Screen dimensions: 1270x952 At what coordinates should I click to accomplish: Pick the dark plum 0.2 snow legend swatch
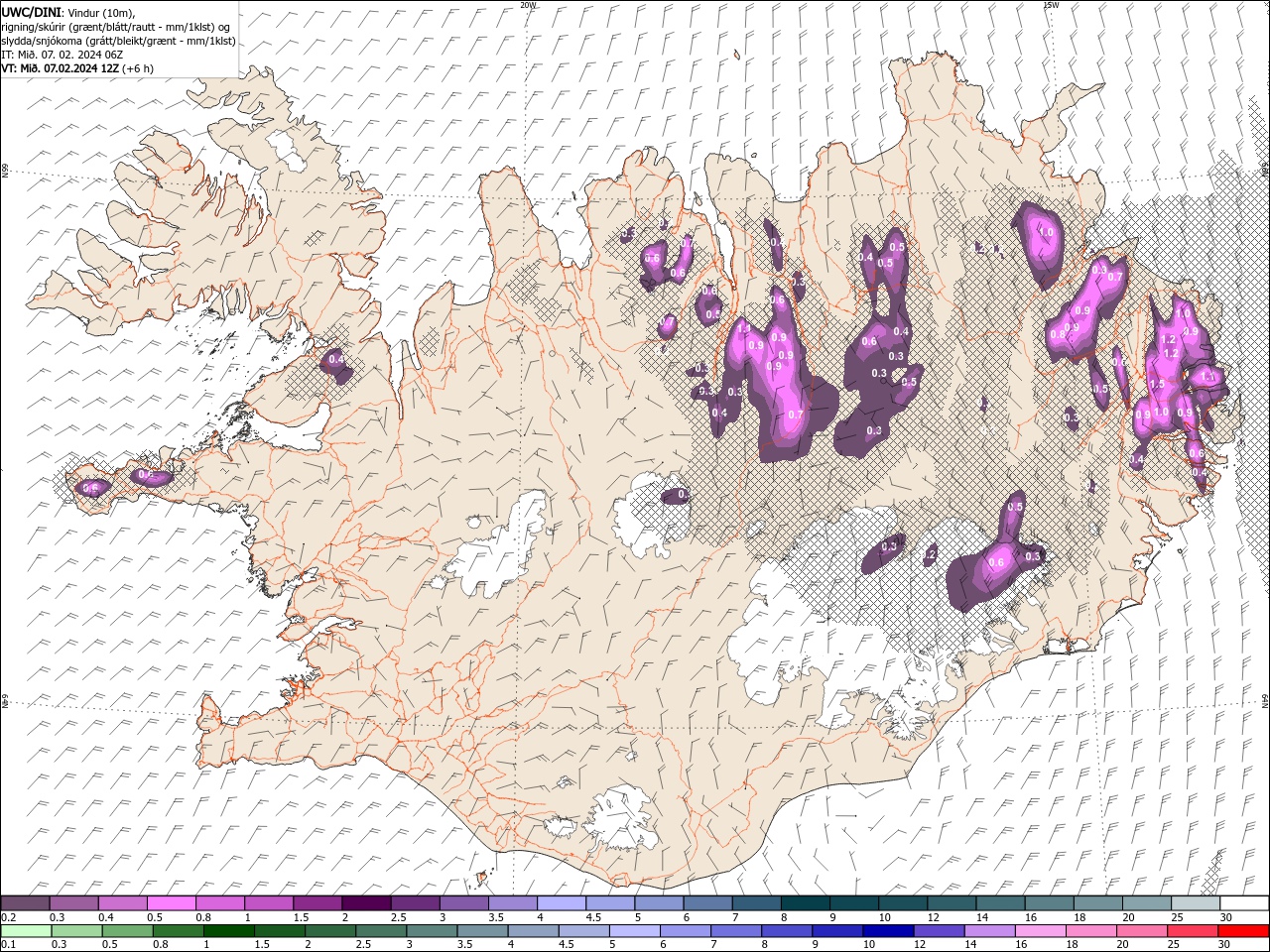click(26, 903)
